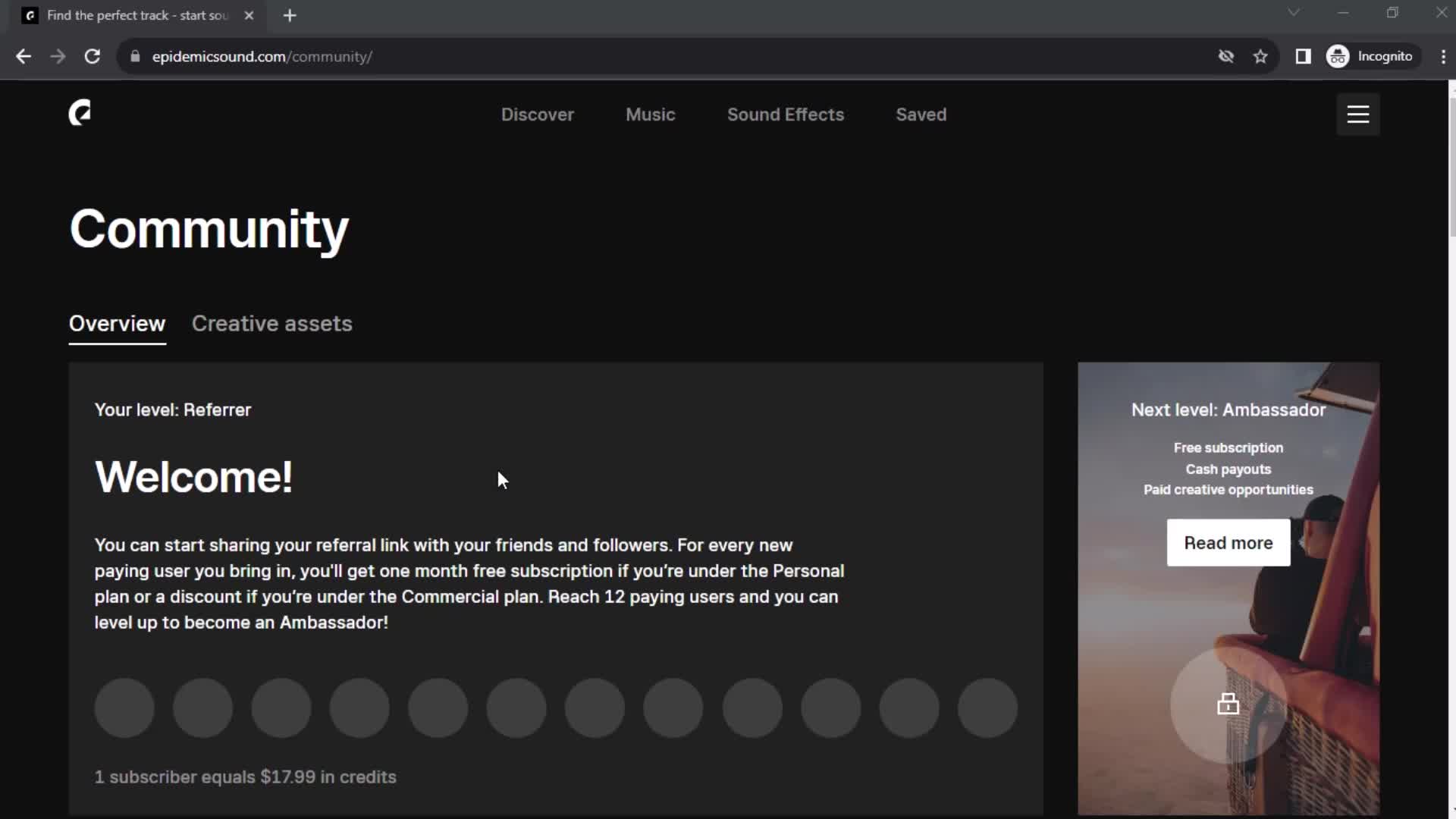Switch to the Creative assets tab
Viewport: 1456px width, 819px height.
coord(272,322)
